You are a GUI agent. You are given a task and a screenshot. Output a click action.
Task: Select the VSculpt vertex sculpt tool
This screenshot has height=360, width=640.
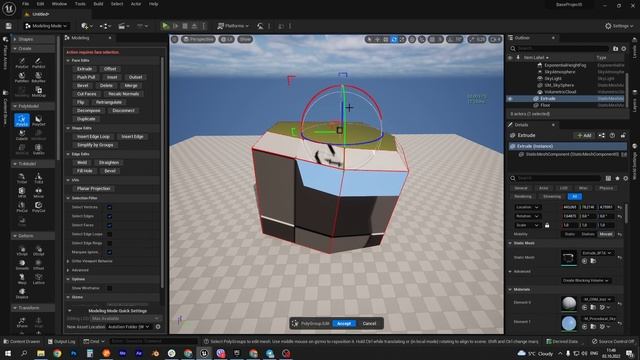[22, 250]
